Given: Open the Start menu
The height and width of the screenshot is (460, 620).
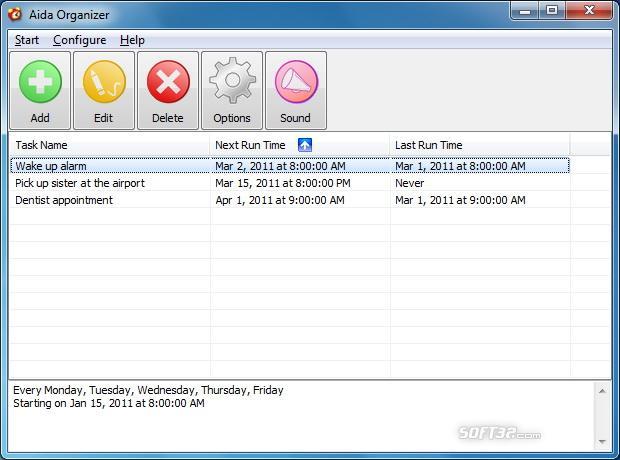Looking at the screenshot, I should pyautogui.click(x=27, y=40).
